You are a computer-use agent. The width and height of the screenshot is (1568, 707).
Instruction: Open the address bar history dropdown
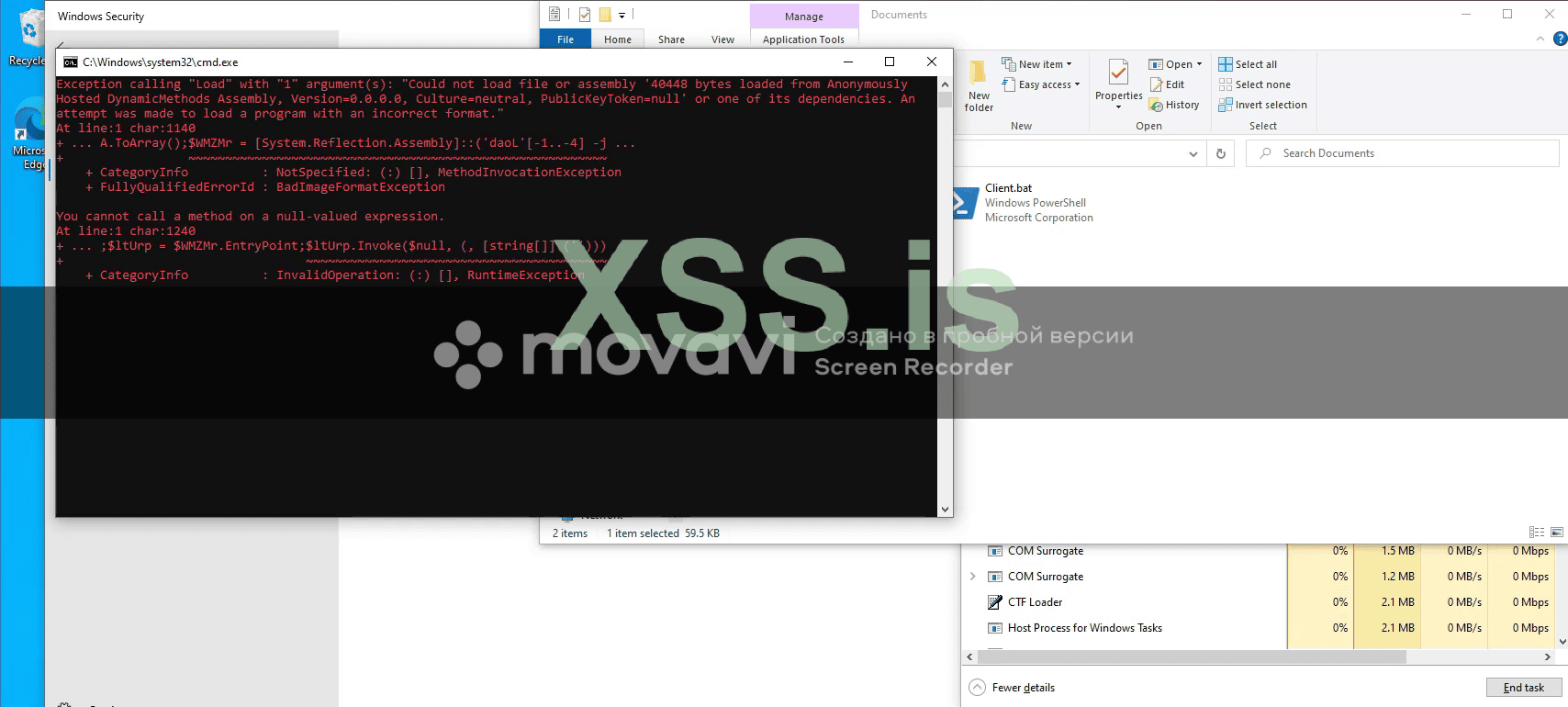click(1193, 153)
